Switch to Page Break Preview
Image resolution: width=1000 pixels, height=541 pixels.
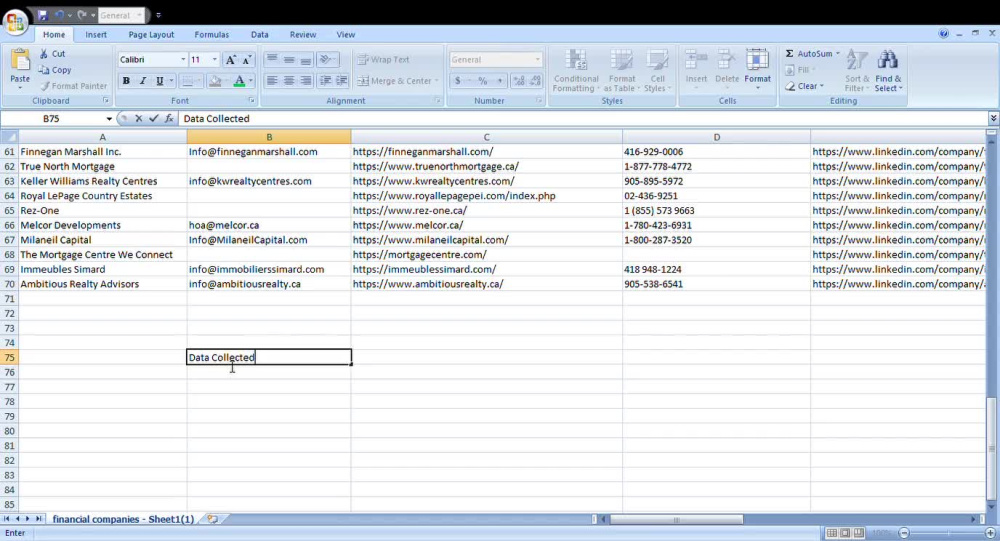pyautogui.click(x=858, y=533)
